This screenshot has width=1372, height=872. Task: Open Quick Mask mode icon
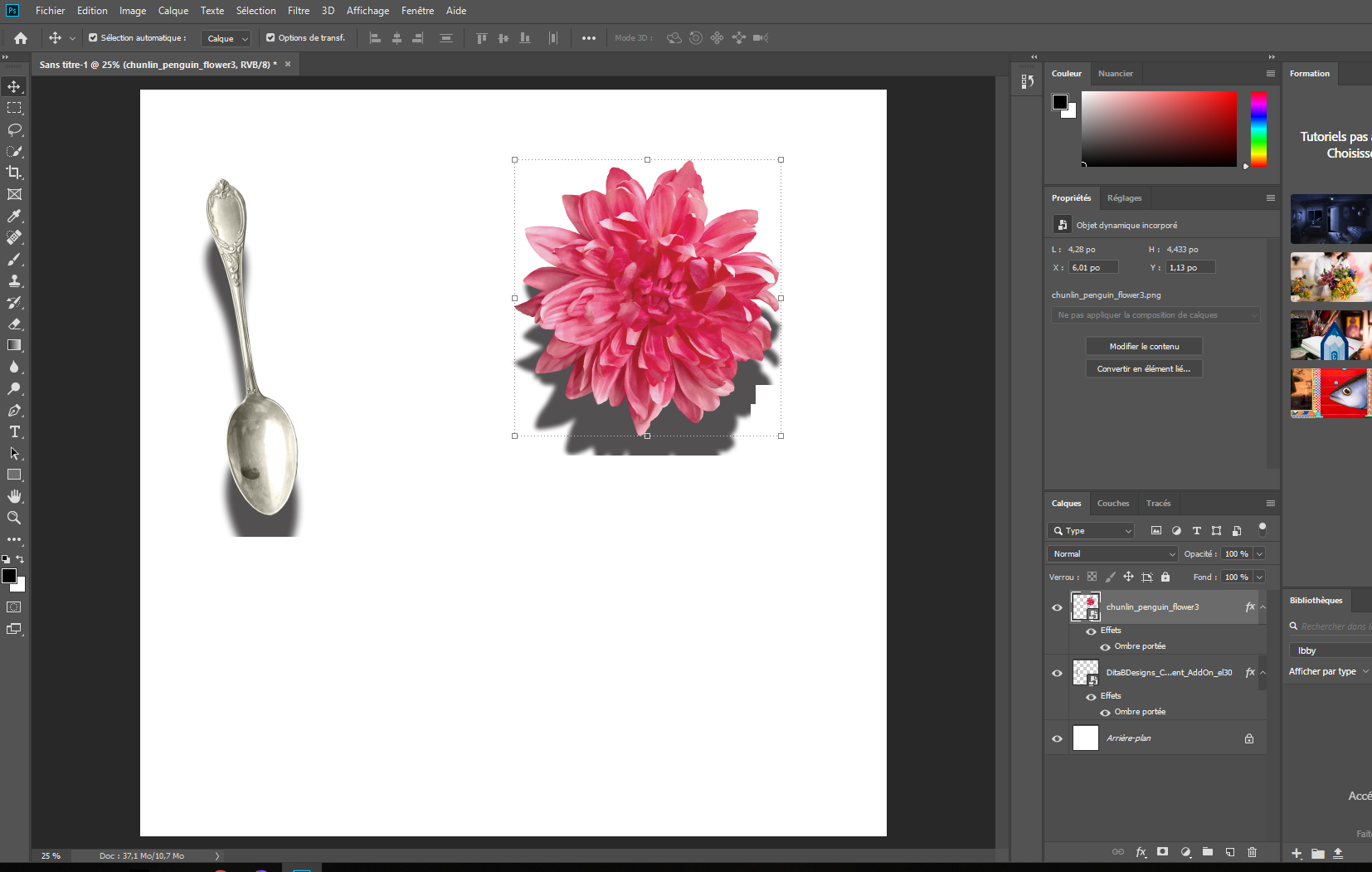pos(14,607)
